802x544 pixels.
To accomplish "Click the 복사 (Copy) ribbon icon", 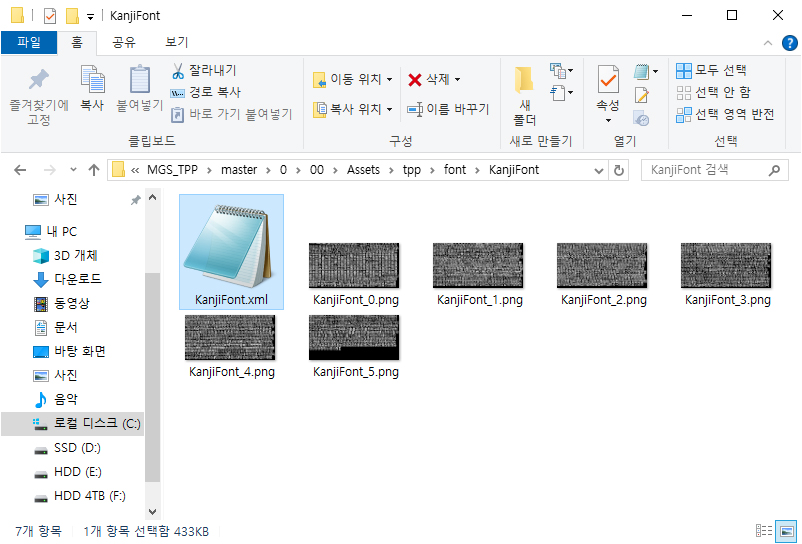I will tap(92, 88).
